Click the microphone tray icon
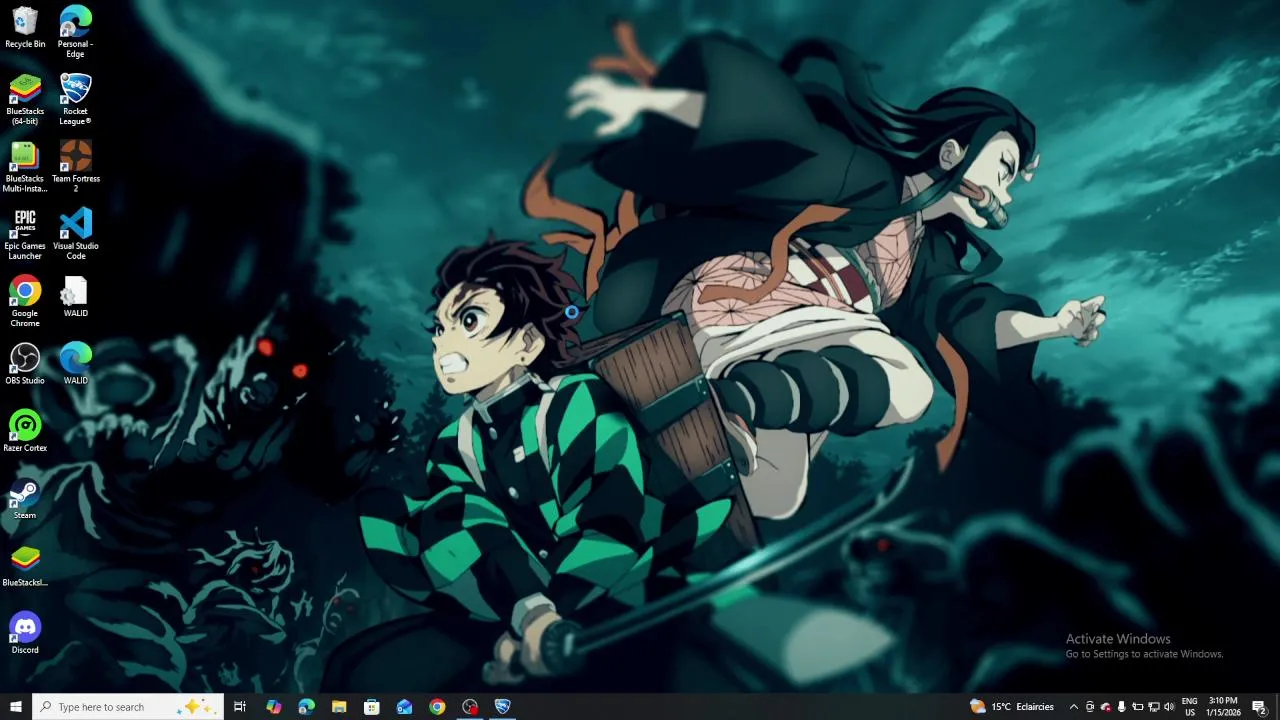Image resolution: width=1280 pixels, height=720 pixels. coord(1122,707)
